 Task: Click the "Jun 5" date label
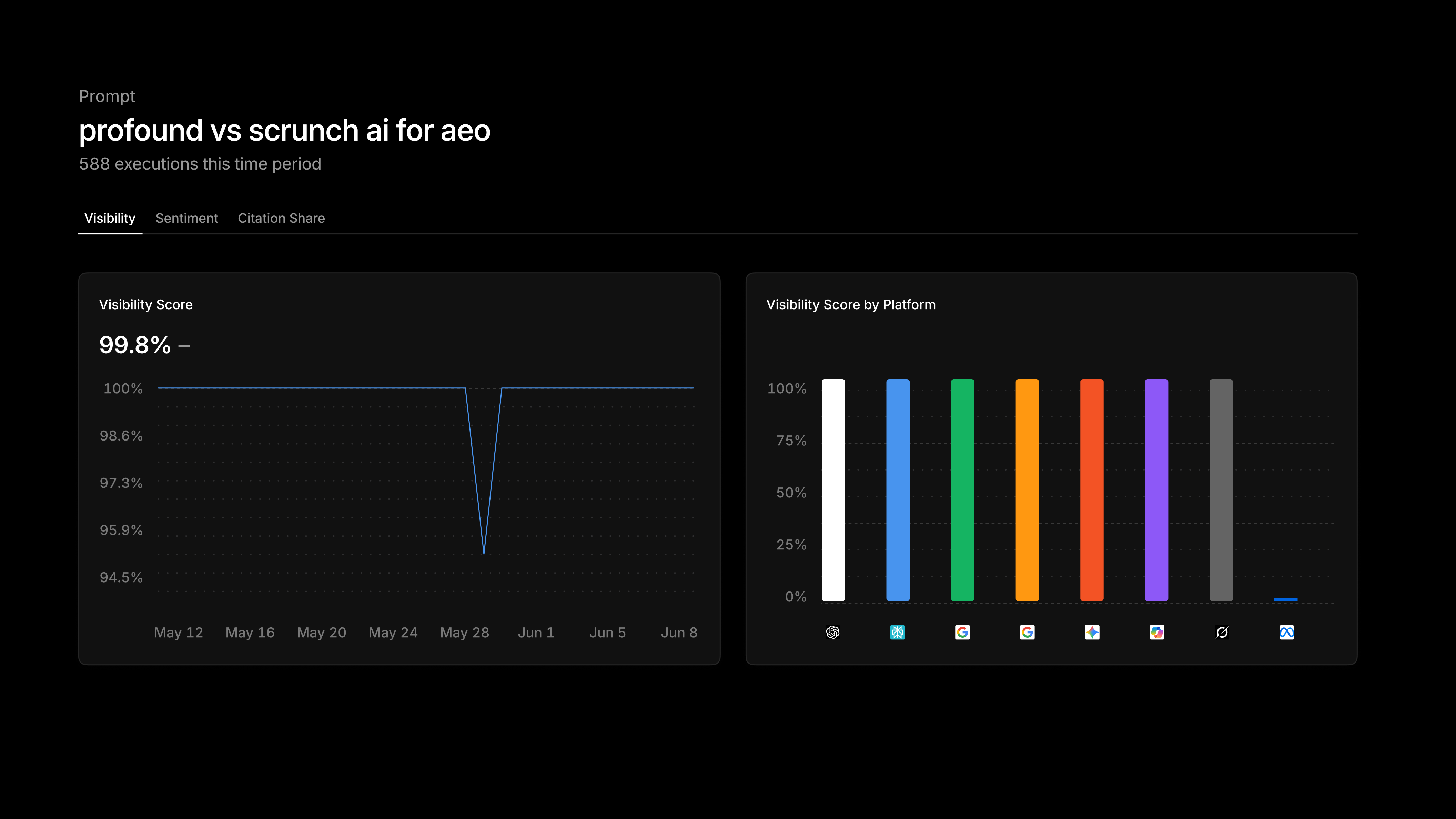(608, 633)
